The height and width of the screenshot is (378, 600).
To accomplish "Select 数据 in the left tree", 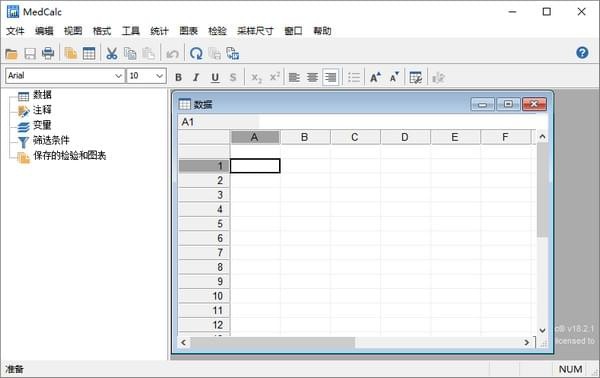I will [x=42, y=94].
